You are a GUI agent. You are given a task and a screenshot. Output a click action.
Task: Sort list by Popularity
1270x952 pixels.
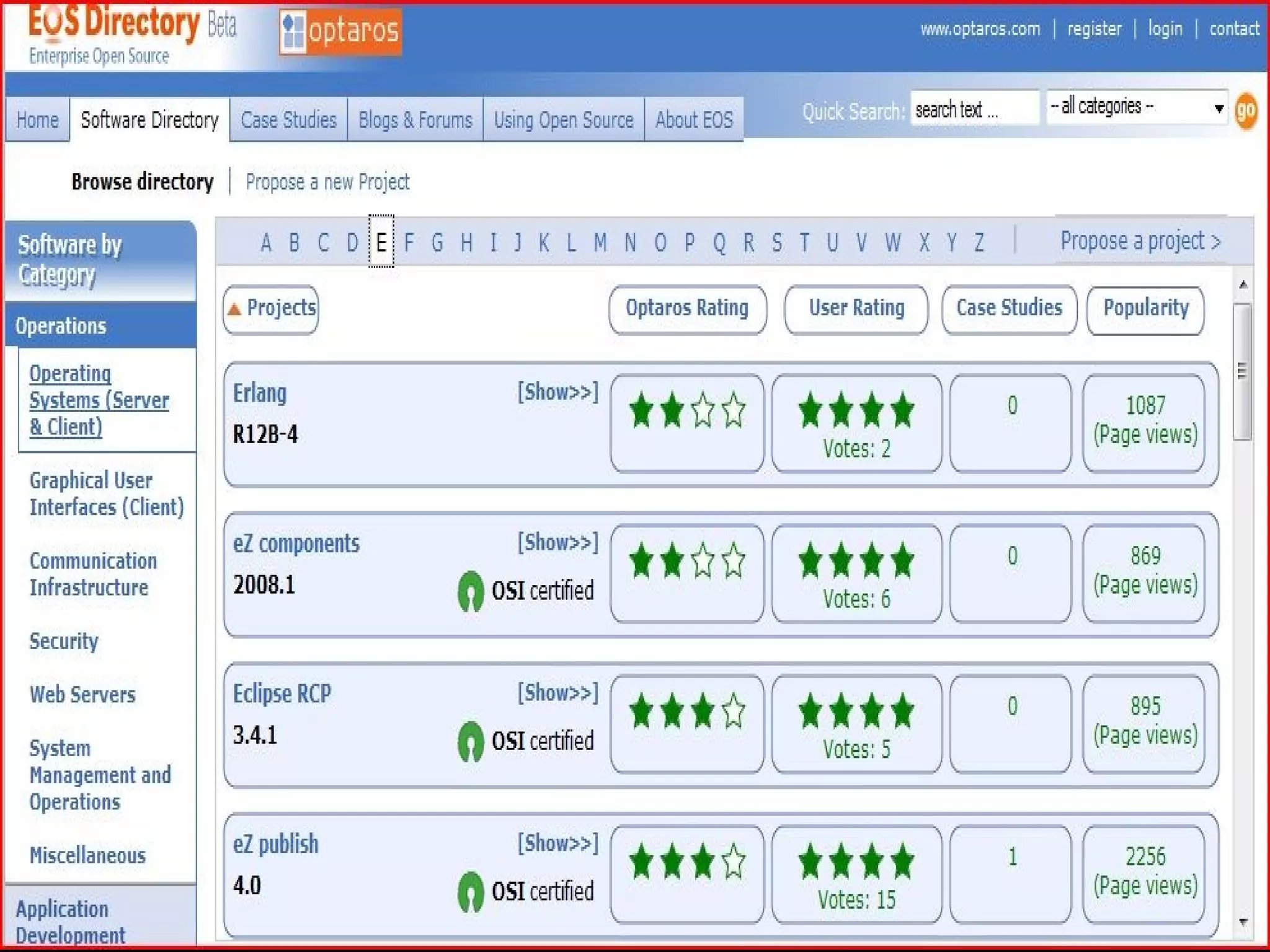pos(1145,308)
